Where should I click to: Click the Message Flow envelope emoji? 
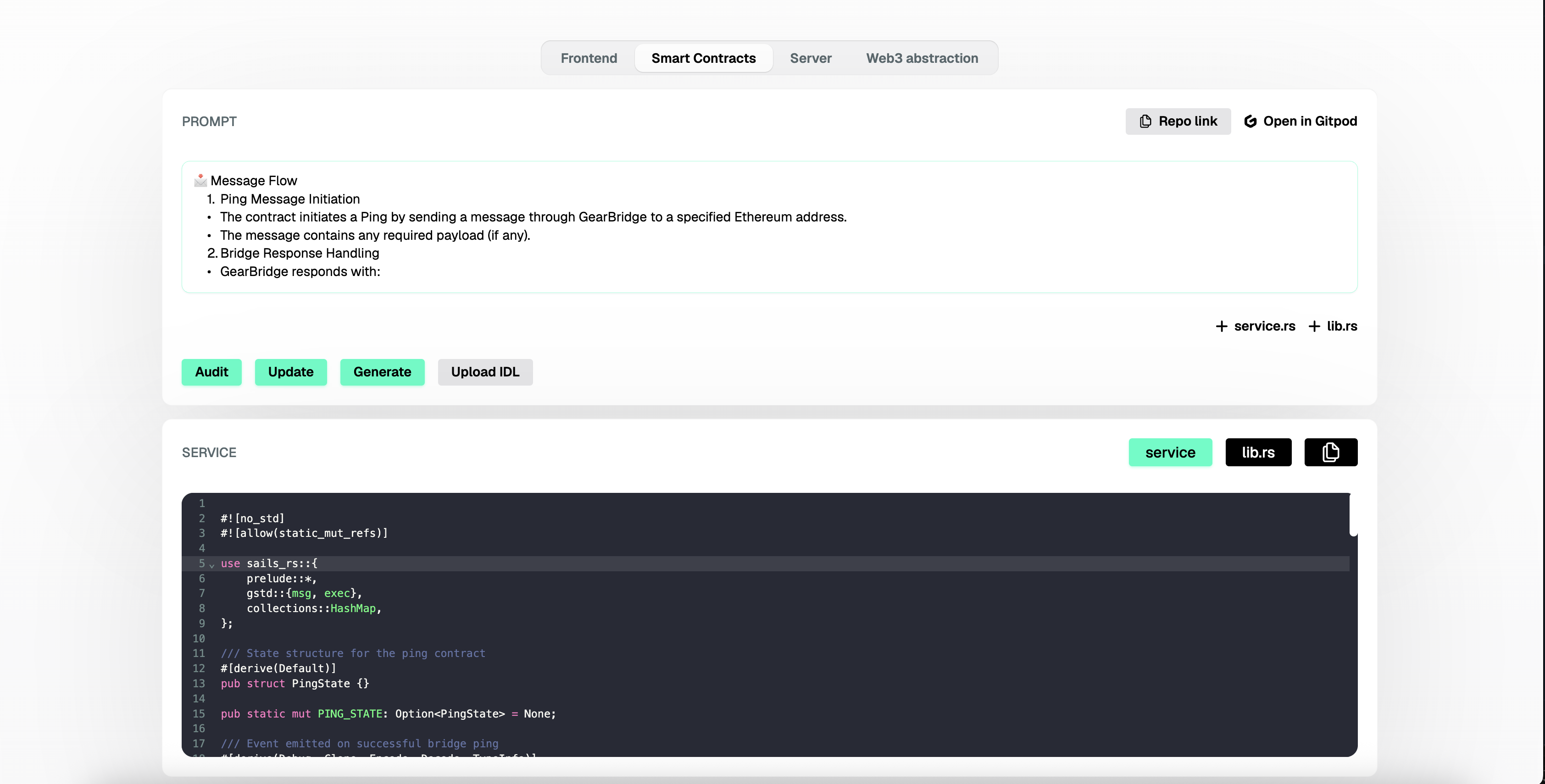click(x=200, y=181)
